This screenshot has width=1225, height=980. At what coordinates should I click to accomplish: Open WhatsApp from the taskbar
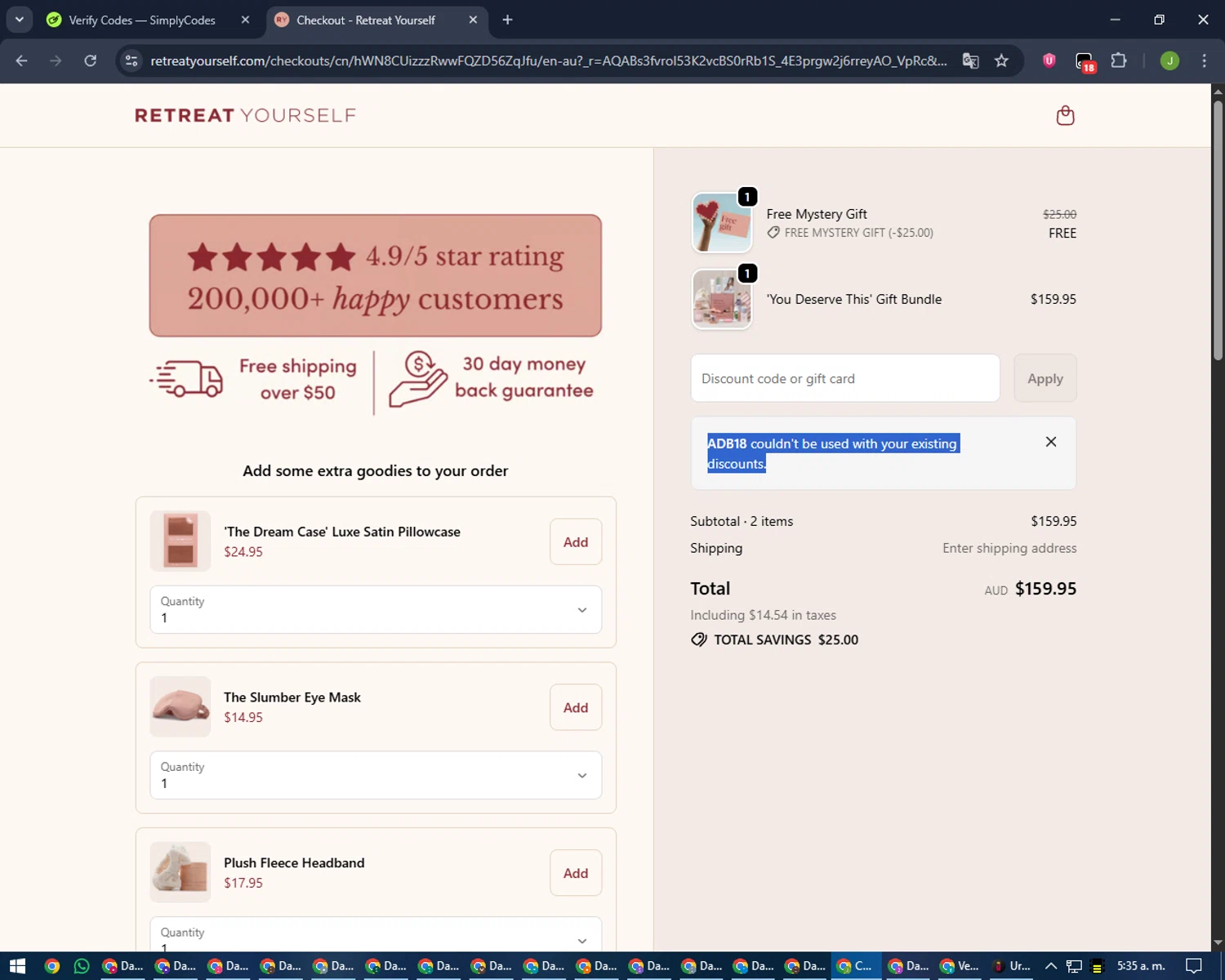pos(82,966)
